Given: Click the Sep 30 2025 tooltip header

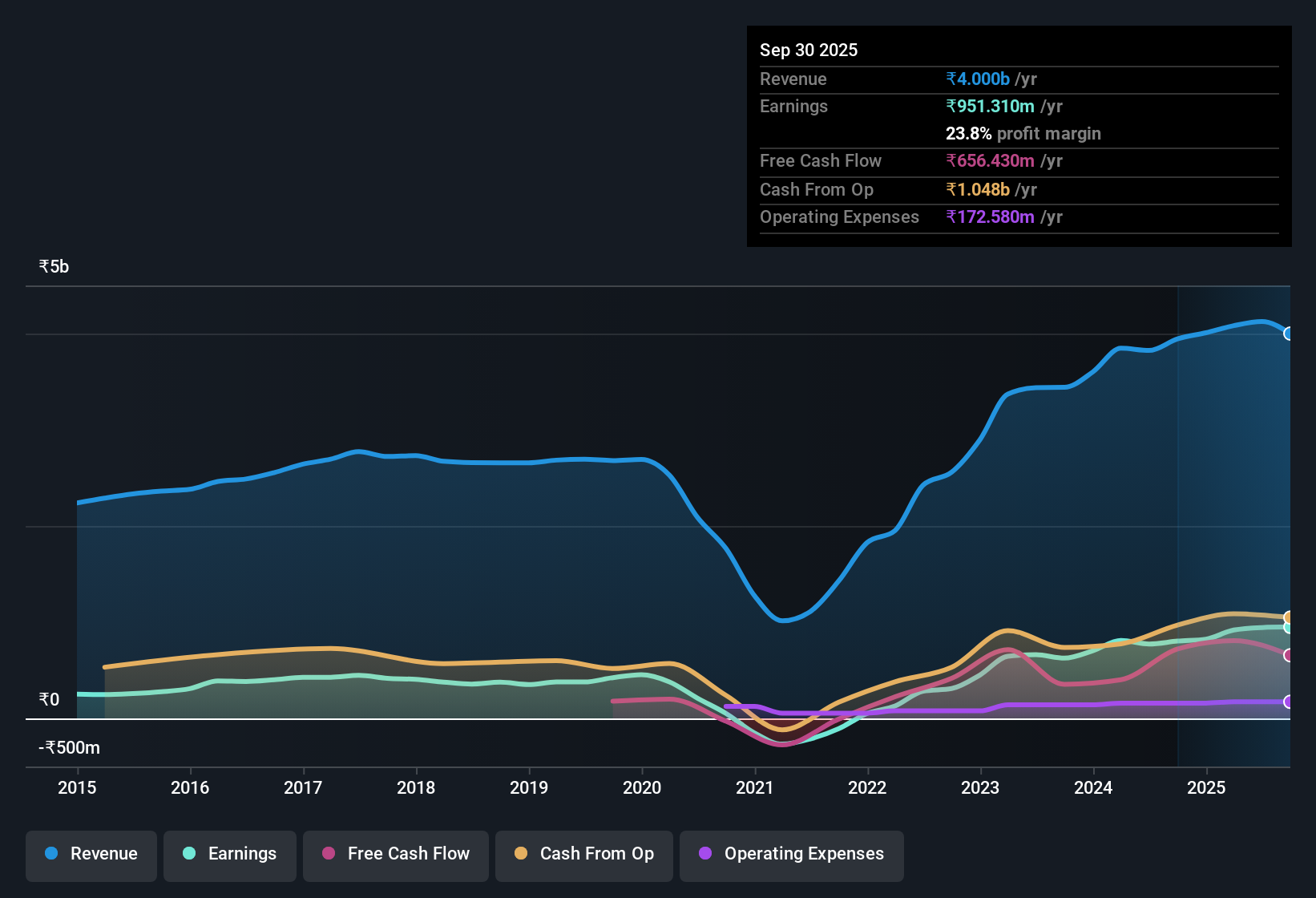Looking at the screenshot, I should coord(809,50).
